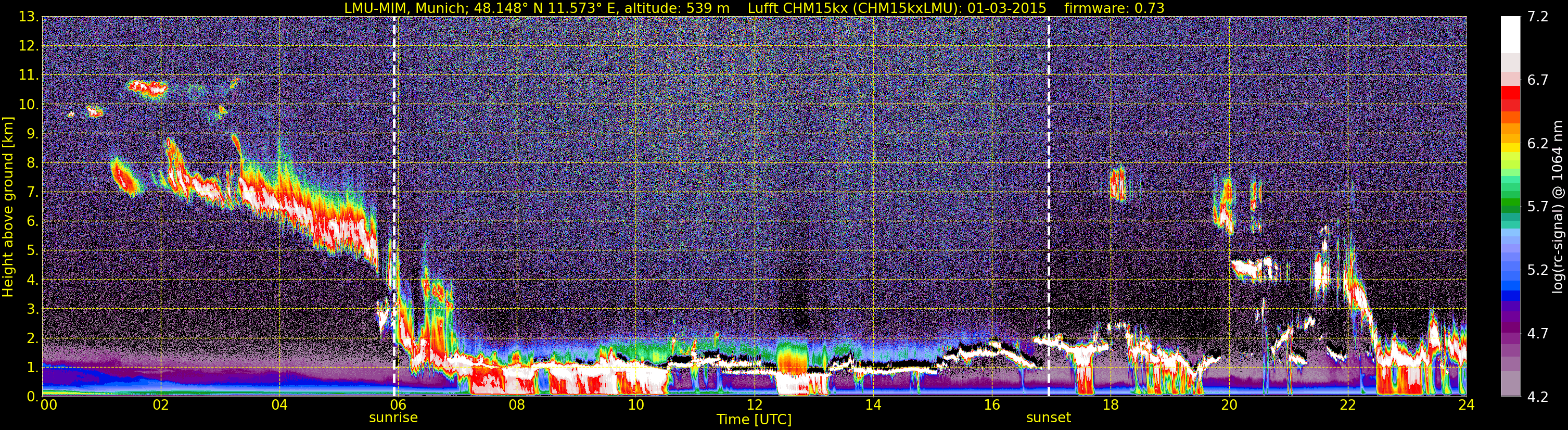Click the time axis tick label '20'

[1229, 405]
